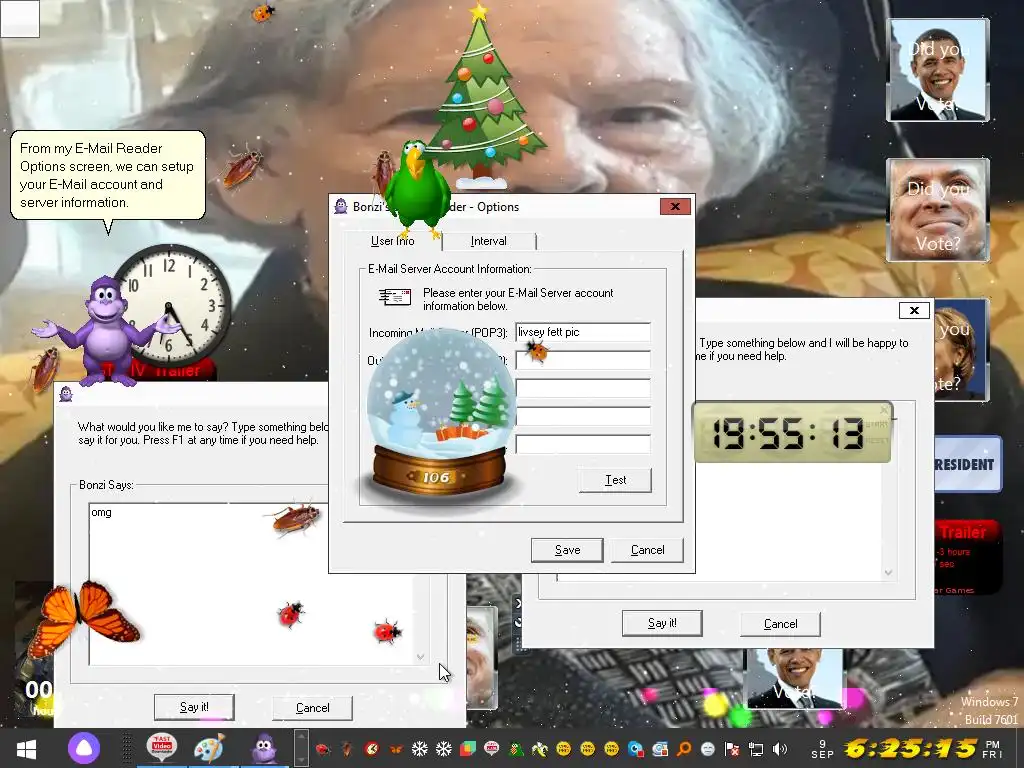Open the red clock tray icon
This screenshot has height=768, width=1024.
(372, 749)
